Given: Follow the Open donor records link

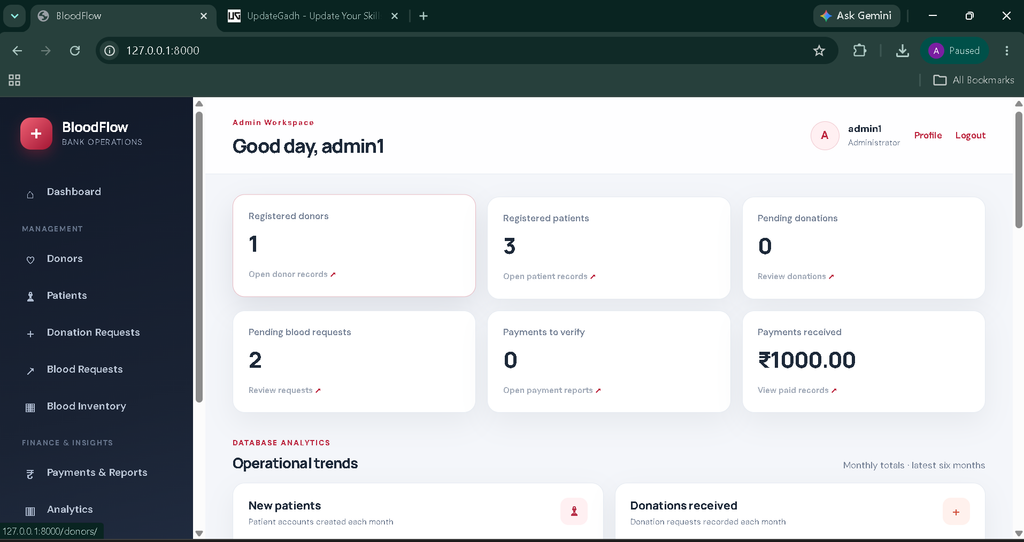Looking at the screenshot, I should point(292,274).
